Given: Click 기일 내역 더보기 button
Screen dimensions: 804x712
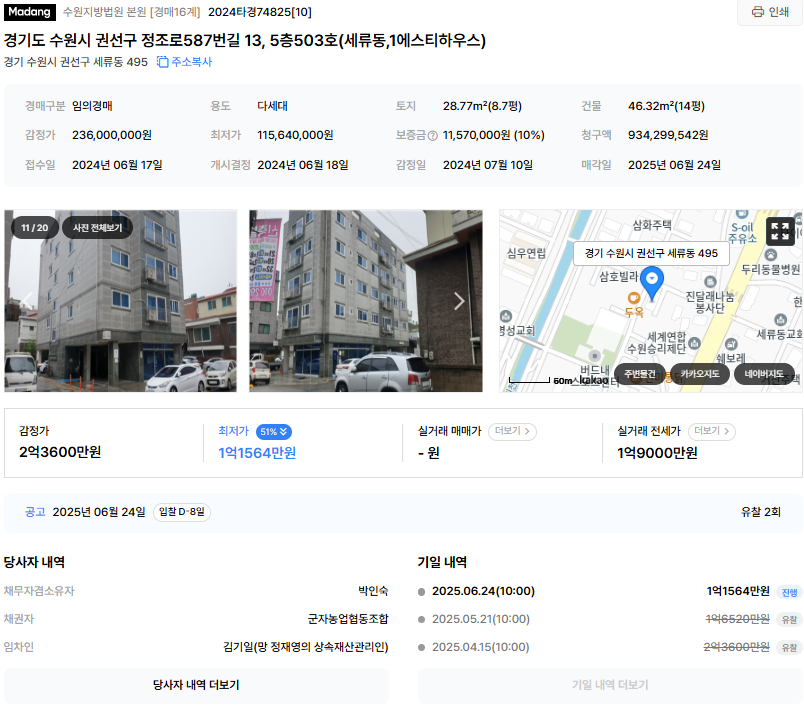Looking at the screenshot, I should point(610,685).
